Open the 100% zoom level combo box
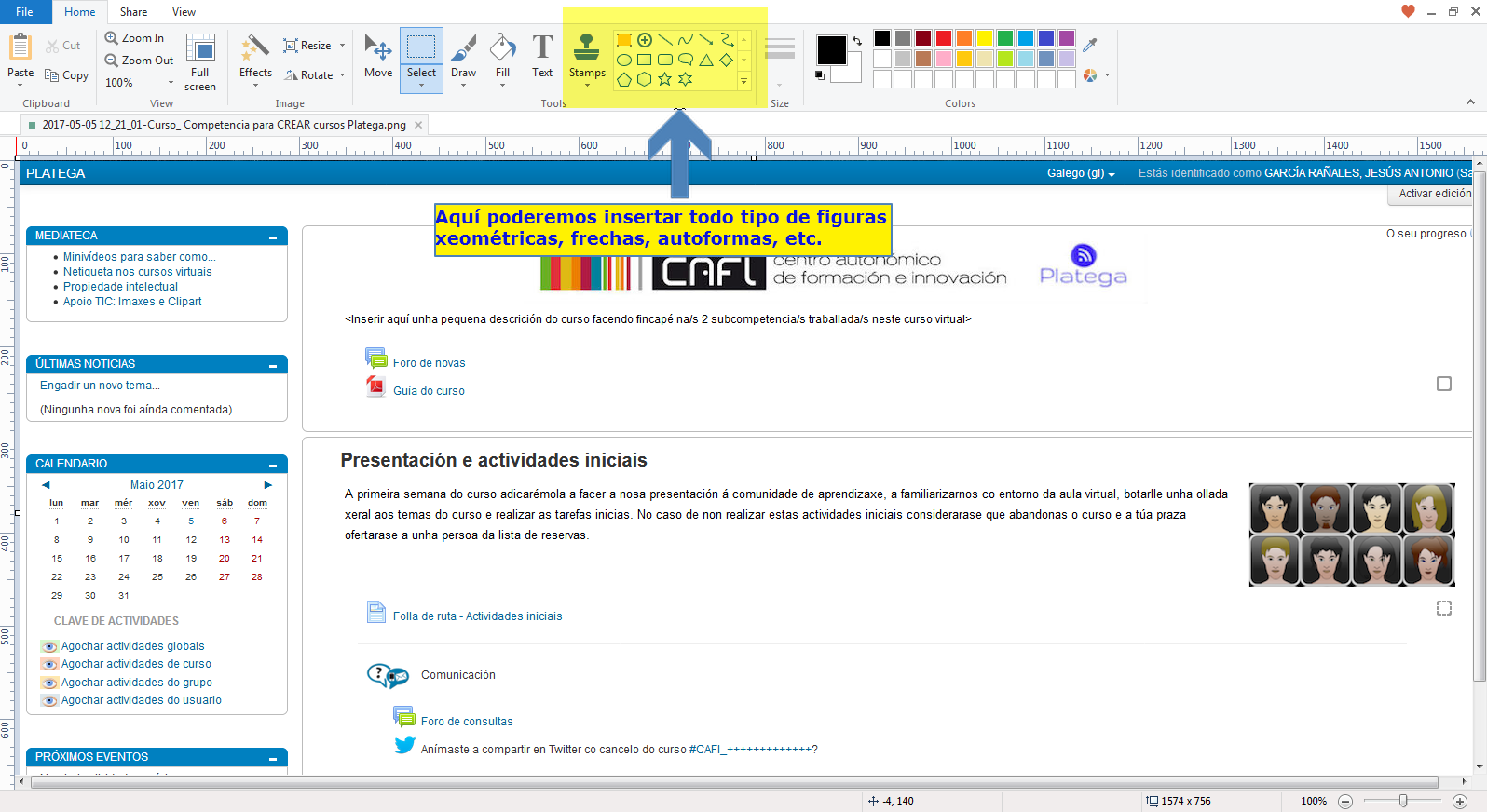 140,83
